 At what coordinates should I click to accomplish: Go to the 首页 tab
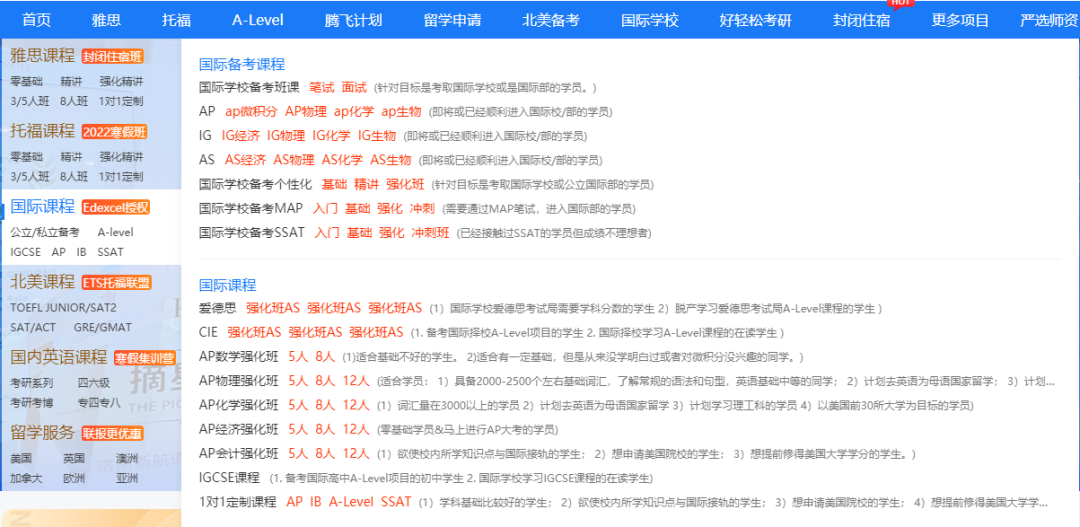pyautogui.click(x=36, y=20)
